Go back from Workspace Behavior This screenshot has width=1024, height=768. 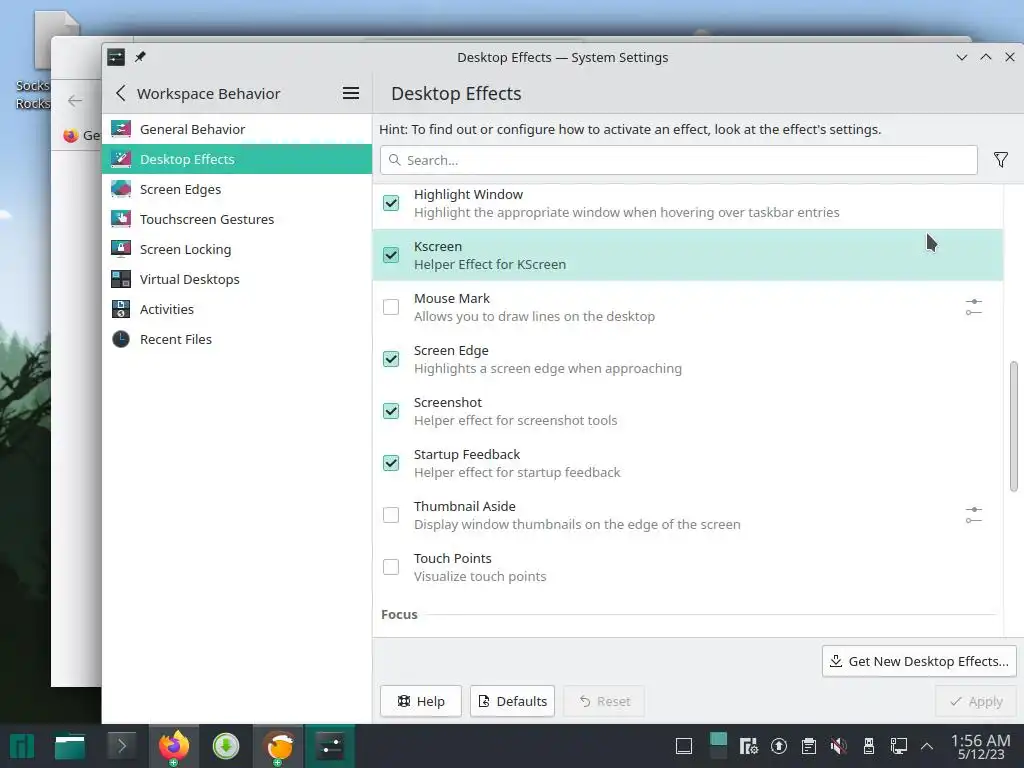click(120, 93)
